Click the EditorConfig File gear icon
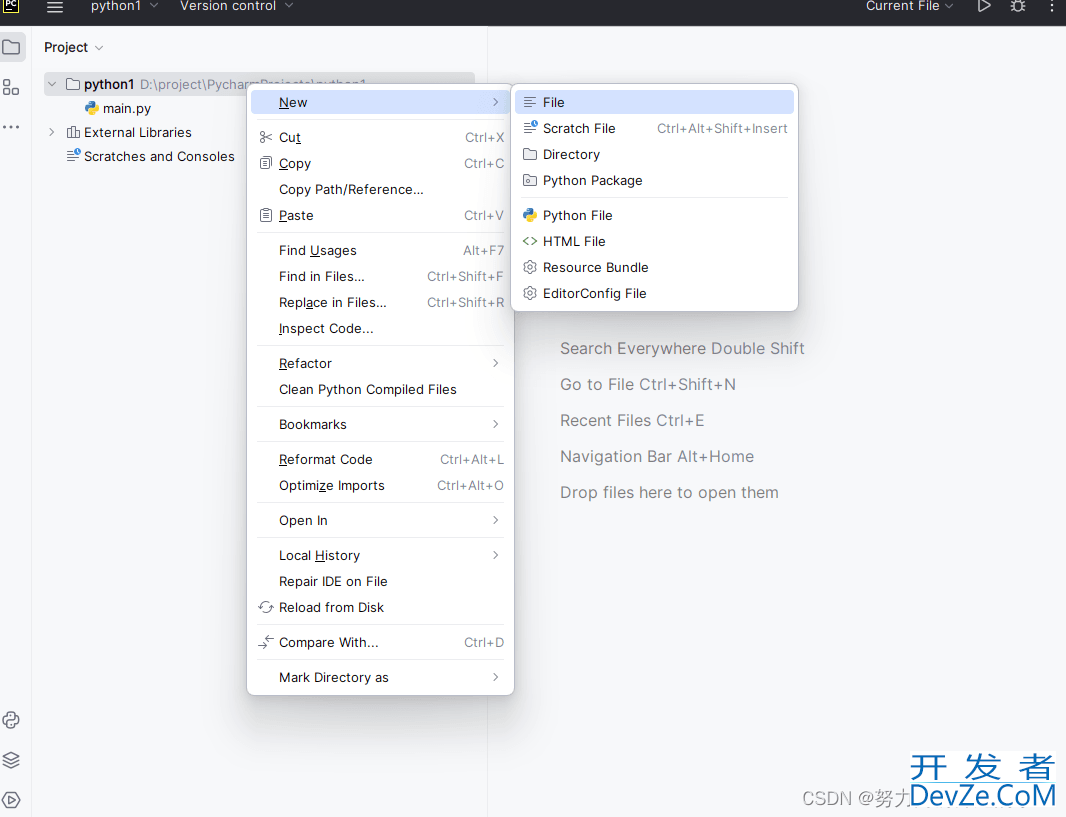1066x817 pixels. pyautogui.click(x=530, y=293)
